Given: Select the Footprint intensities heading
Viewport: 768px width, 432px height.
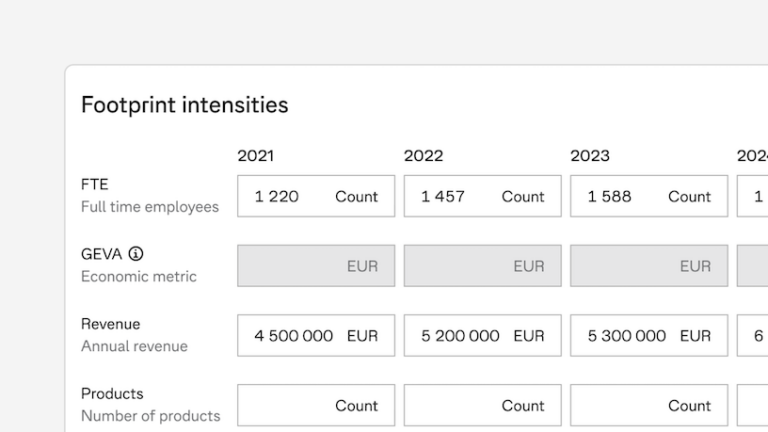Looking at the screenshot, I should (185, 105).
